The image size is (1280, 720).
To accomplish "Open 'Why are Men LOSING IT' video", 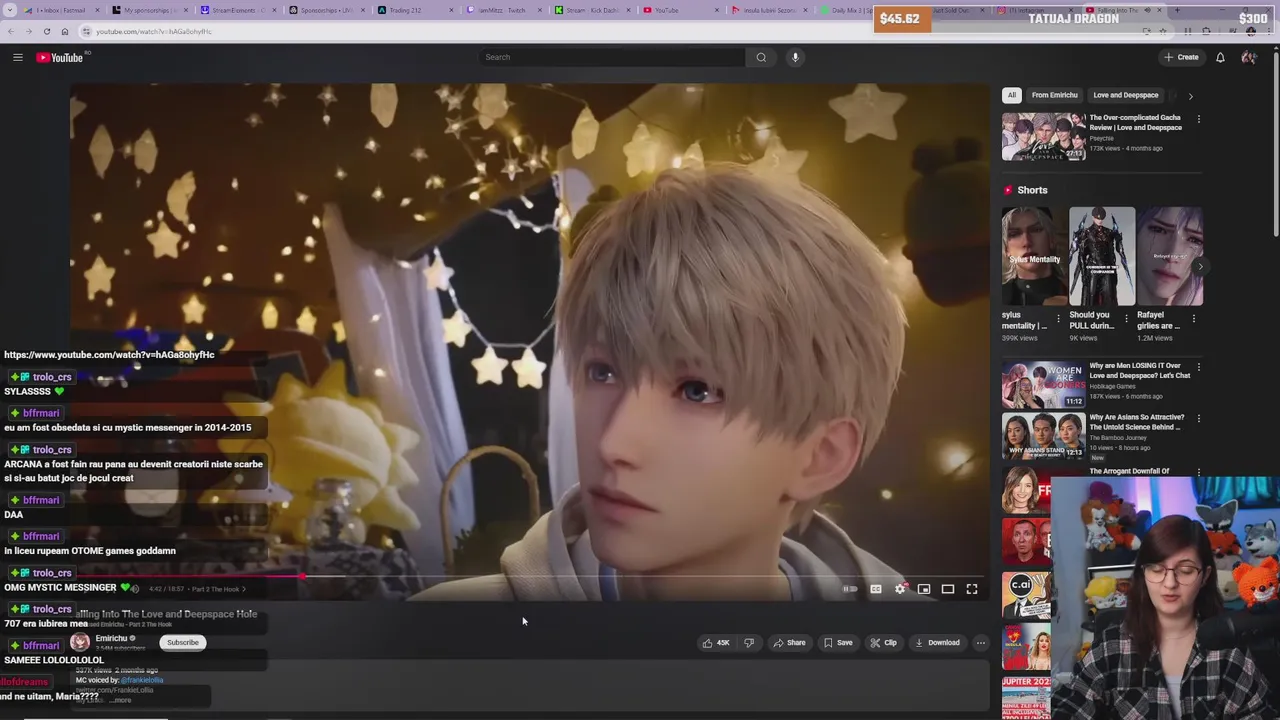I will click(1044, 385).
